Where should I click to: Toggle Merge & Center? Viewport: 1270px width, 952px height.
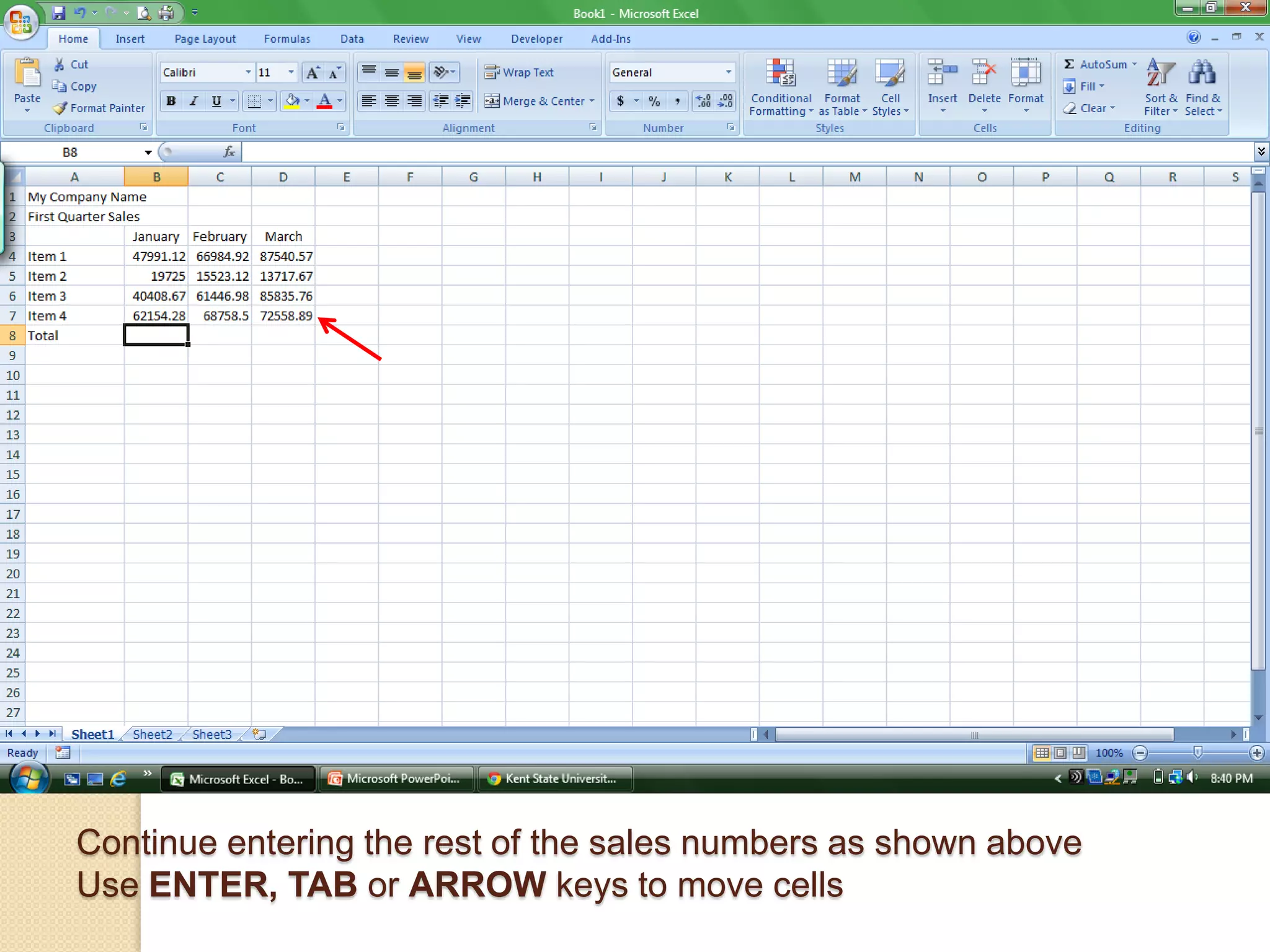coord(535,101)
